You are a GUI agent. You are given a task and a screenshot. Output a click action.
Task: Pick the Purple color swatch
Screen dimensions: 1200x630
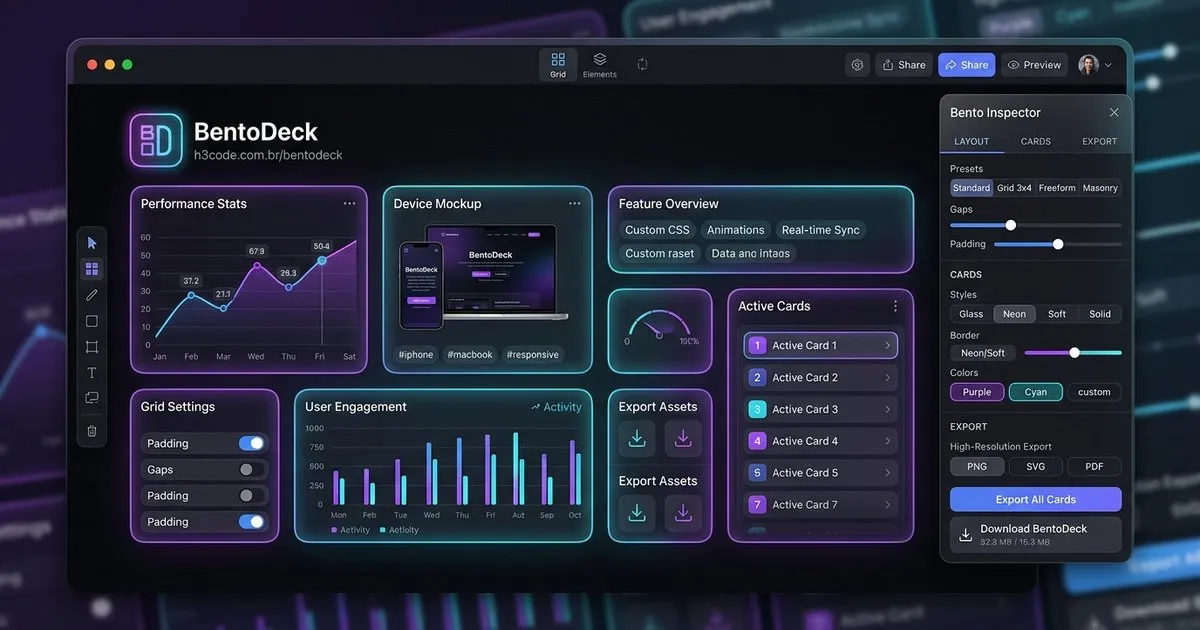(977, 392)
